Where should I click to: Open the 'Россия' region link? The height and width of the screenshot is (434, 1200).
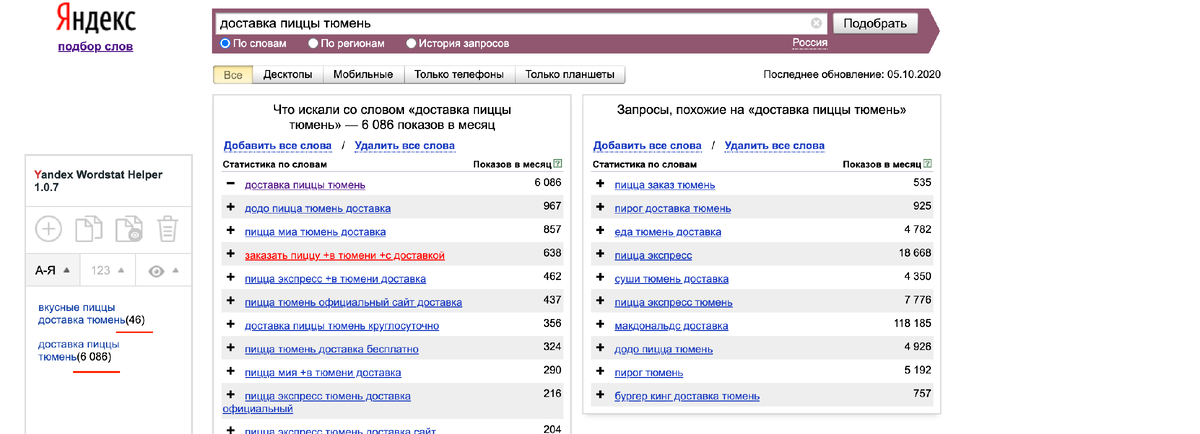tap(809, 43)
